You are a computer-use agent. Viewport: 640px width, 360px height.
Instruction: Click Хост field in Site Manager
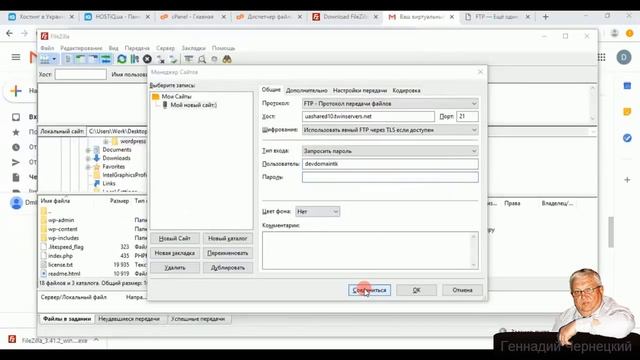click(368, 116)
